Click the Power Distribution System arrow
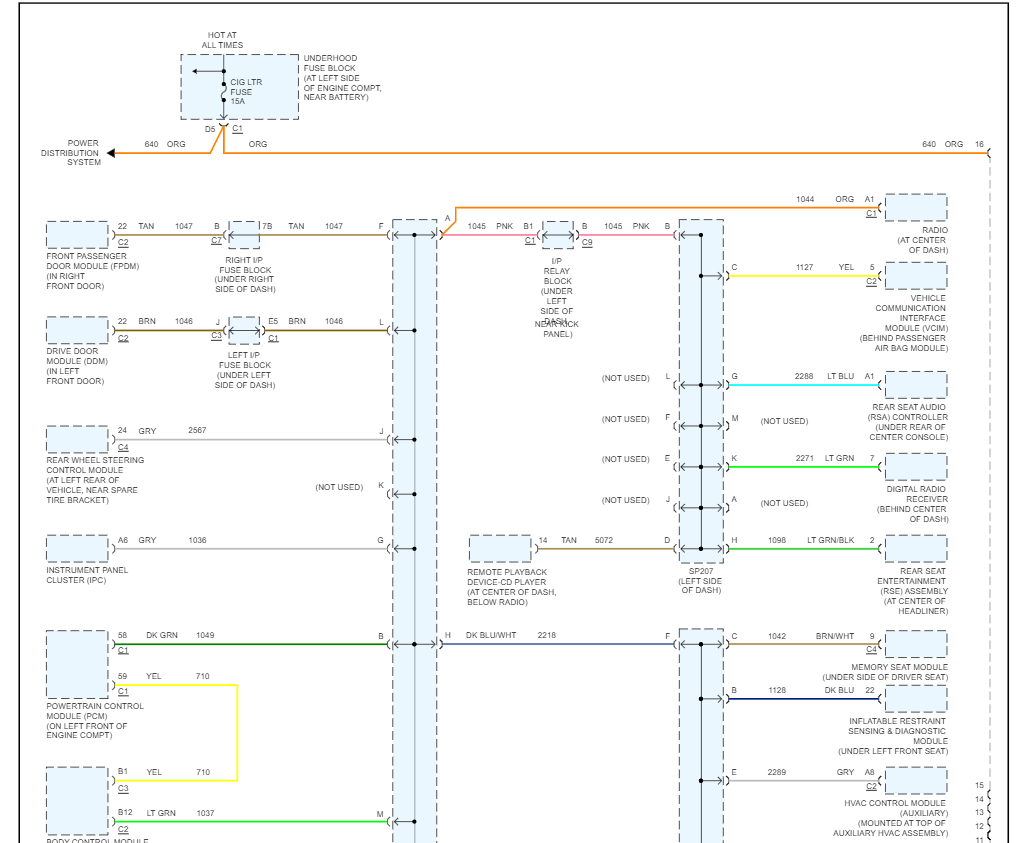This screenshot has height=843, width=1023. pos(112,153)
